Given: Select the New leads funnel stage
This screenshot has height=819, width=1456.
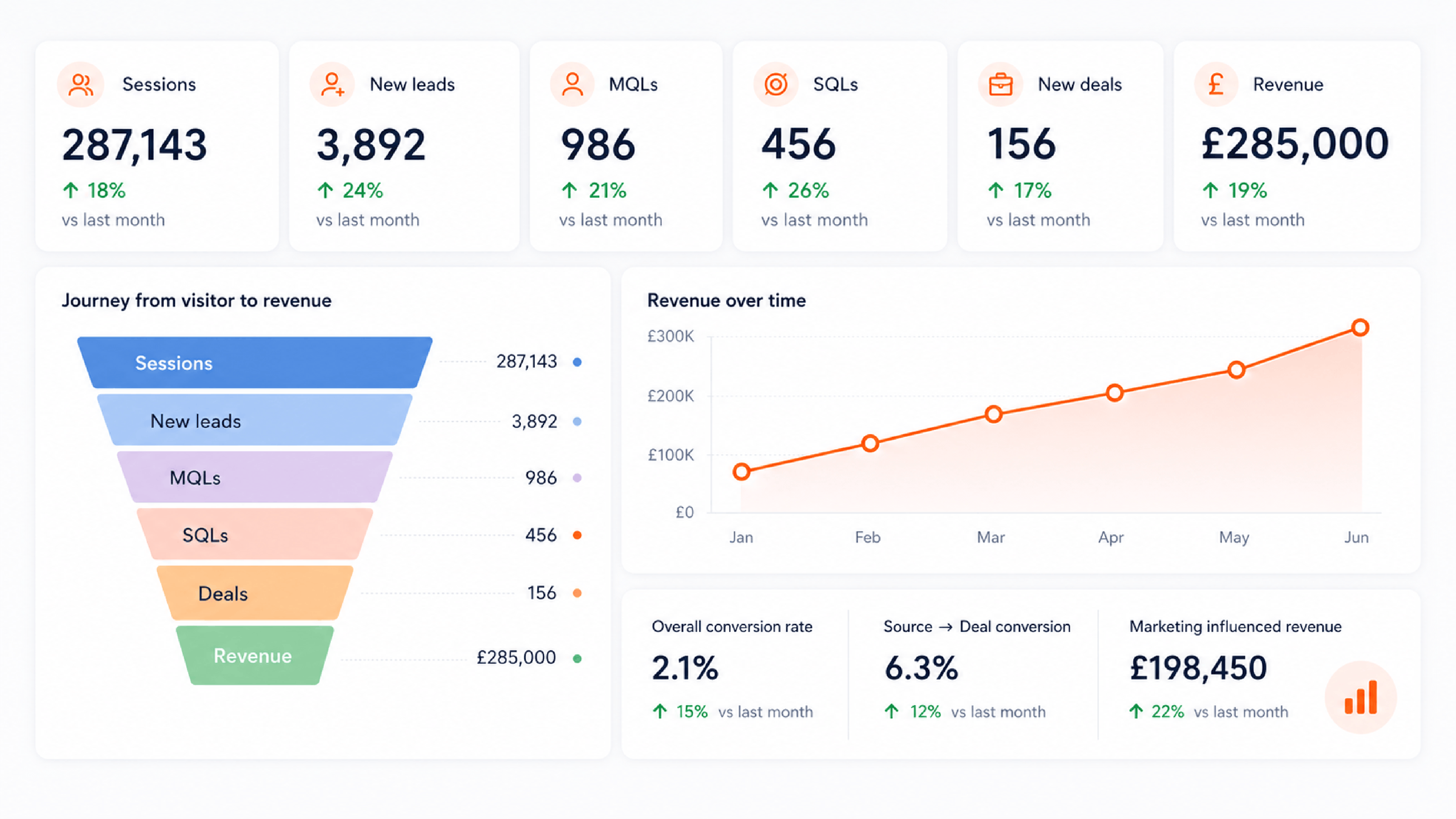Looking at the screenshot, I should (x=255, y=420).
